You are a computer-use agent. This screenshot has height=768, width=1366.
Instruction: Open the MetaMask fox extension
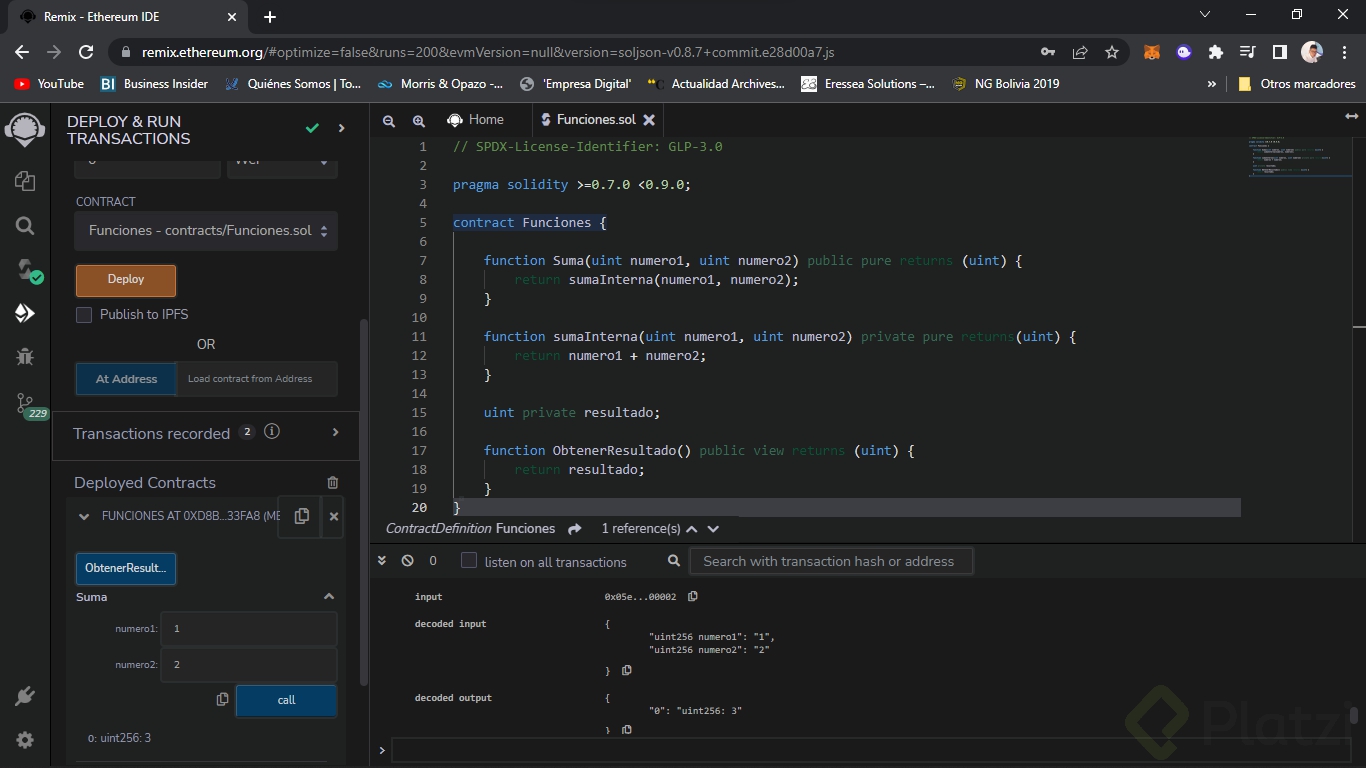click(1152, 52)
